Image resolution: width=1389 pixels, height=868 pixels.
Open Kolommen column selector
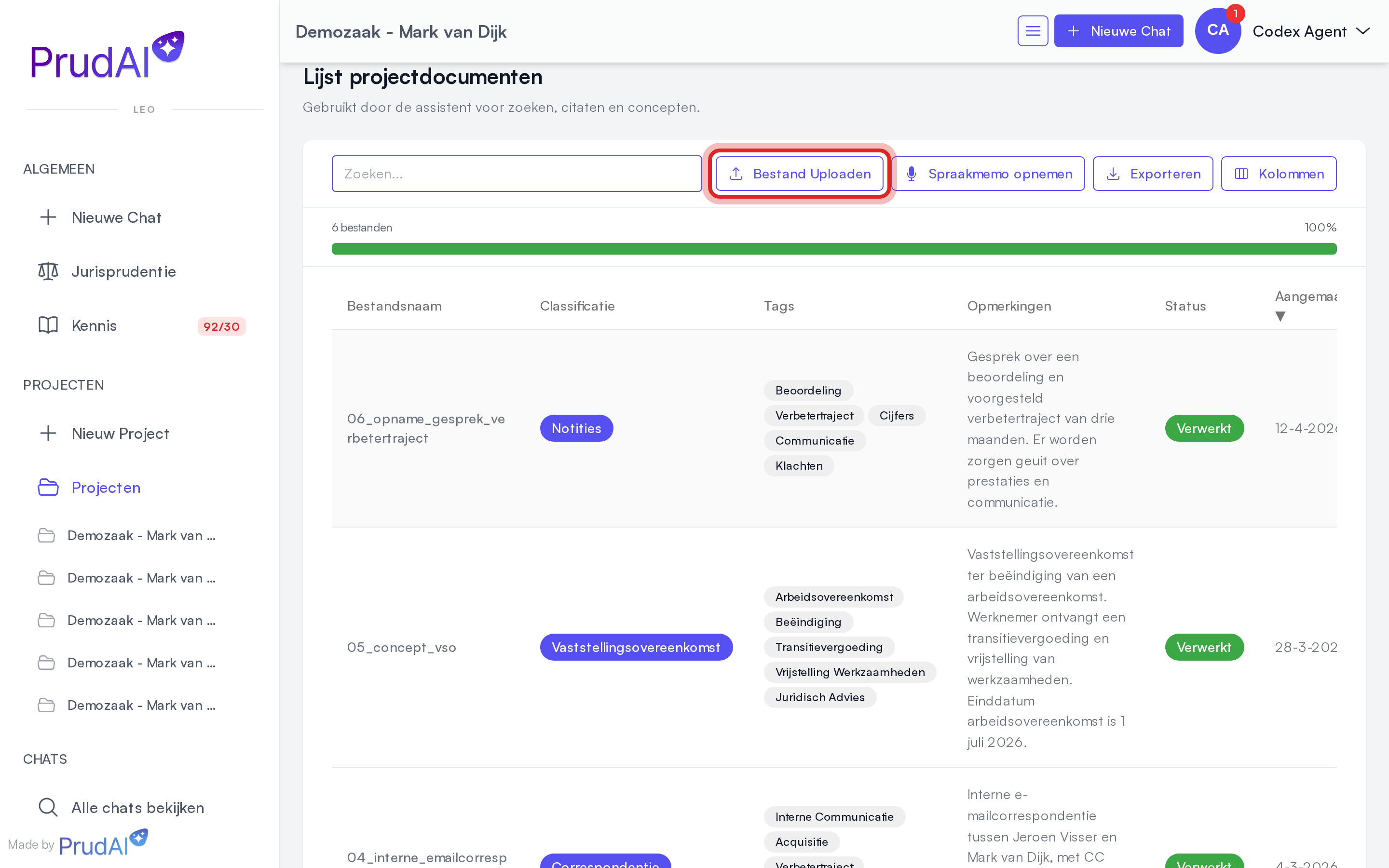1278,174
